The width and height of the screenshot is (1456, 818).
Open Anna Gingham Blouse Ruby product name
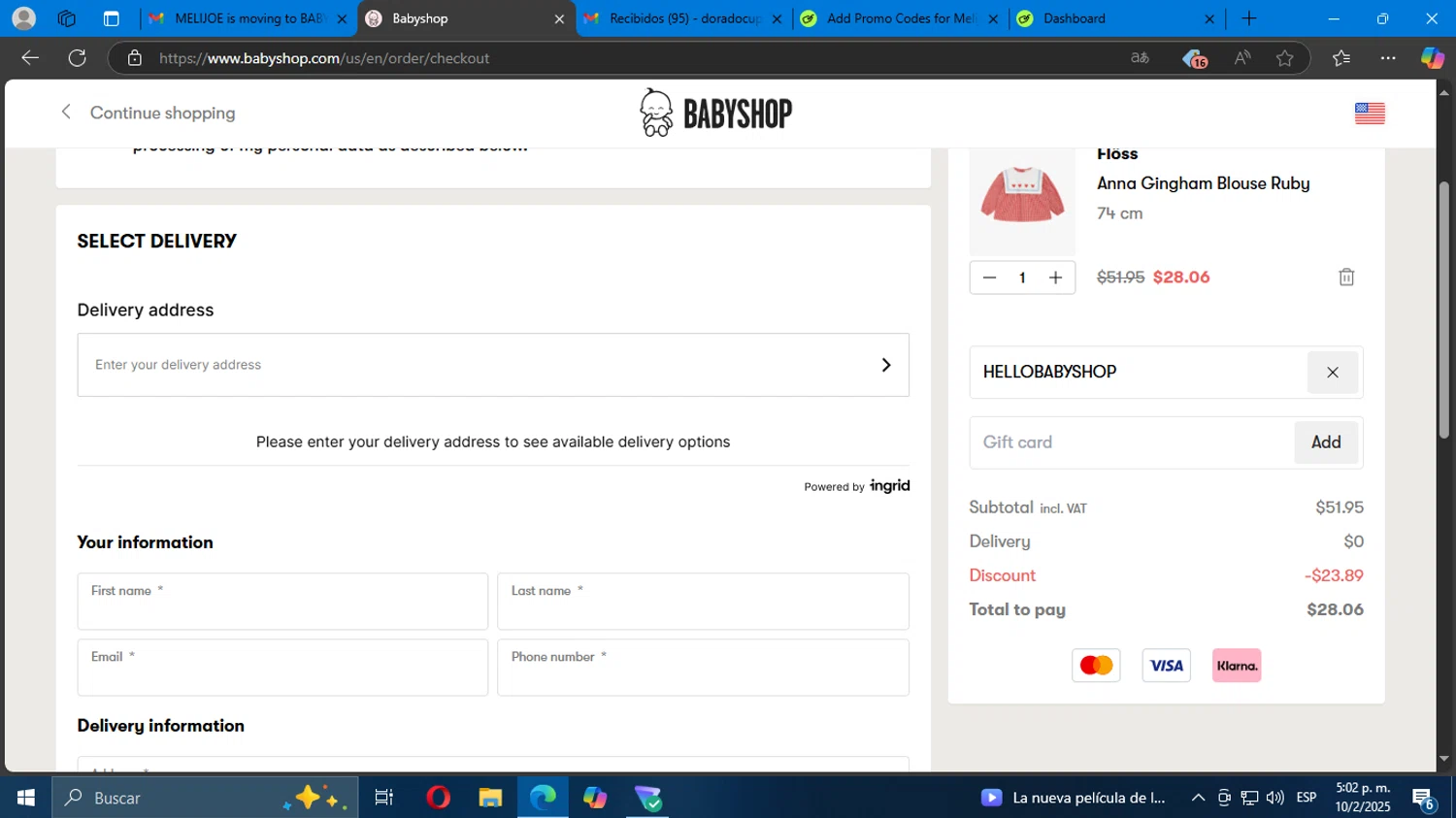point(1203,183)
